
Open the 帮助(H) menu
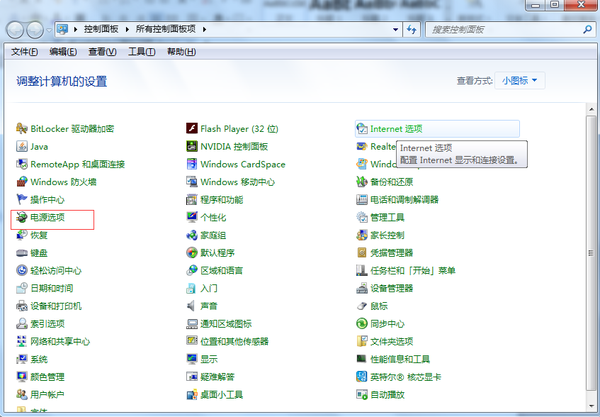pyautogui.click(x=181, y=52)
